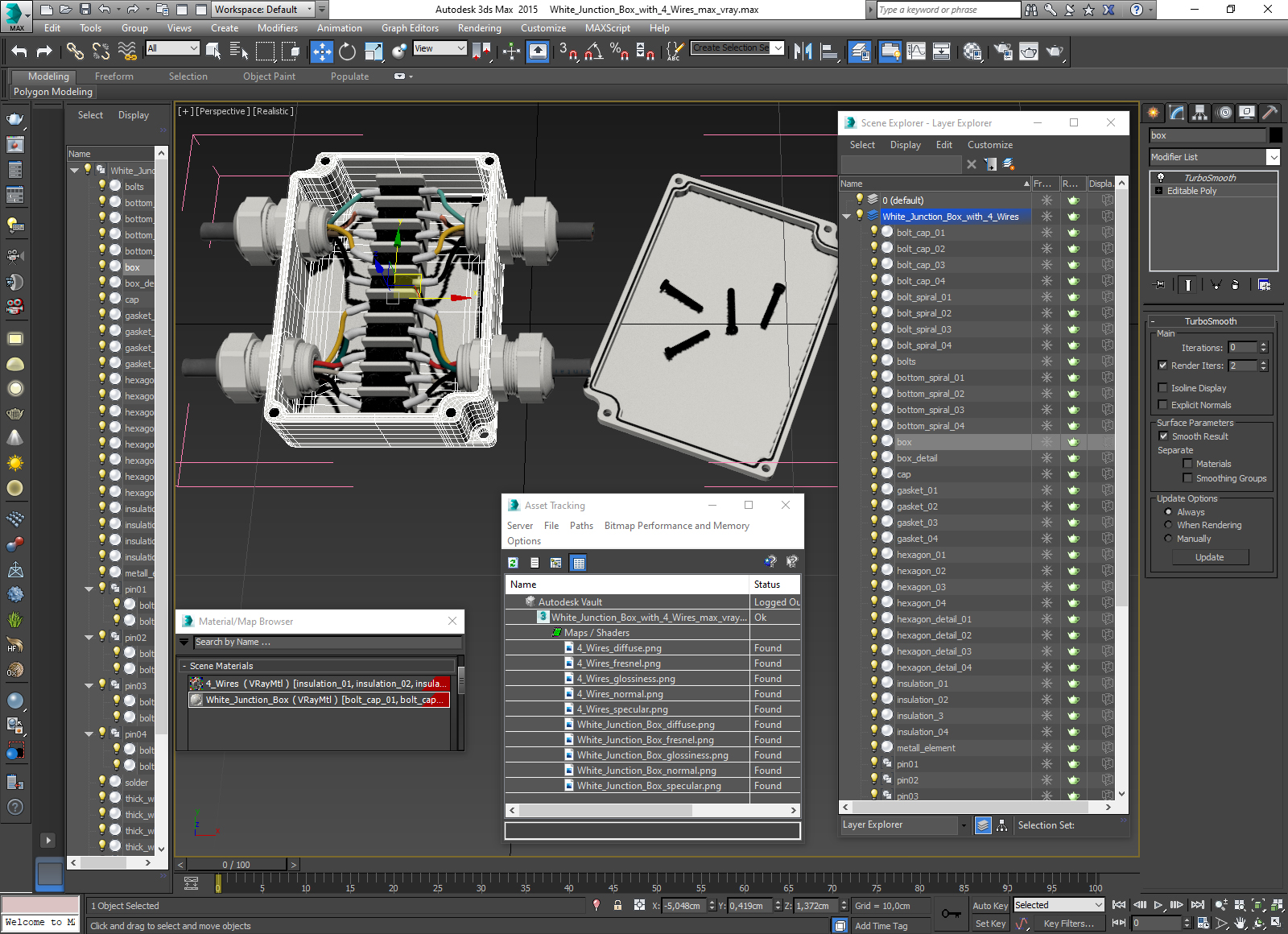Open the Modifier List dropdown

1273,157
